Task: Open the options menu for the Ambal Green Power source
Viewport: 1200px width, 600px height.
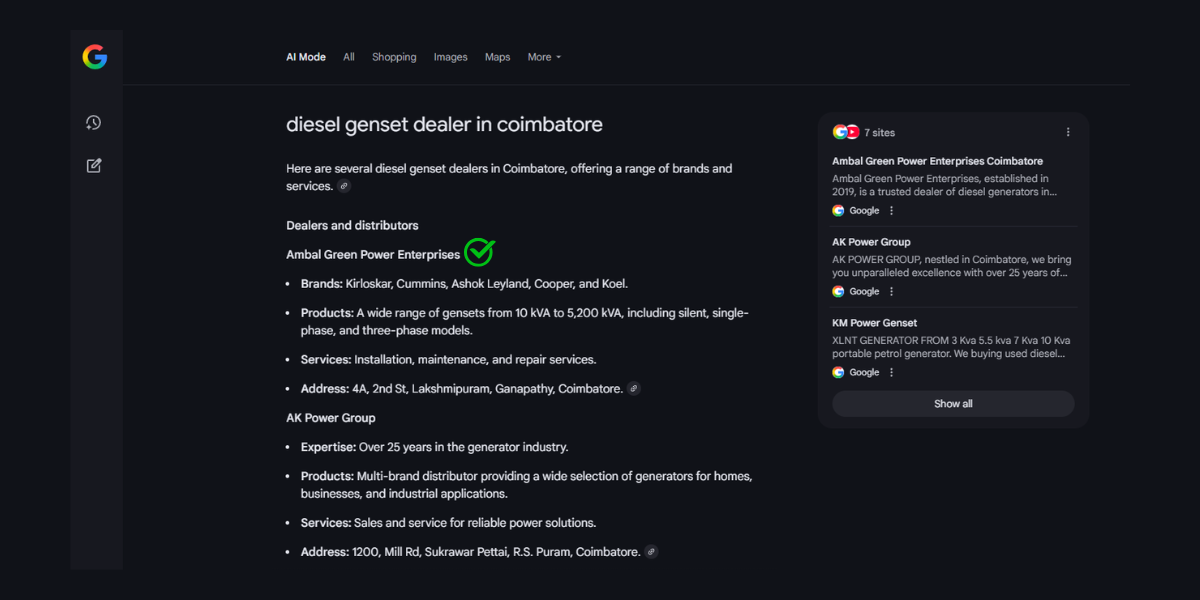Action: pyautogui.click(x=892, y=211)
